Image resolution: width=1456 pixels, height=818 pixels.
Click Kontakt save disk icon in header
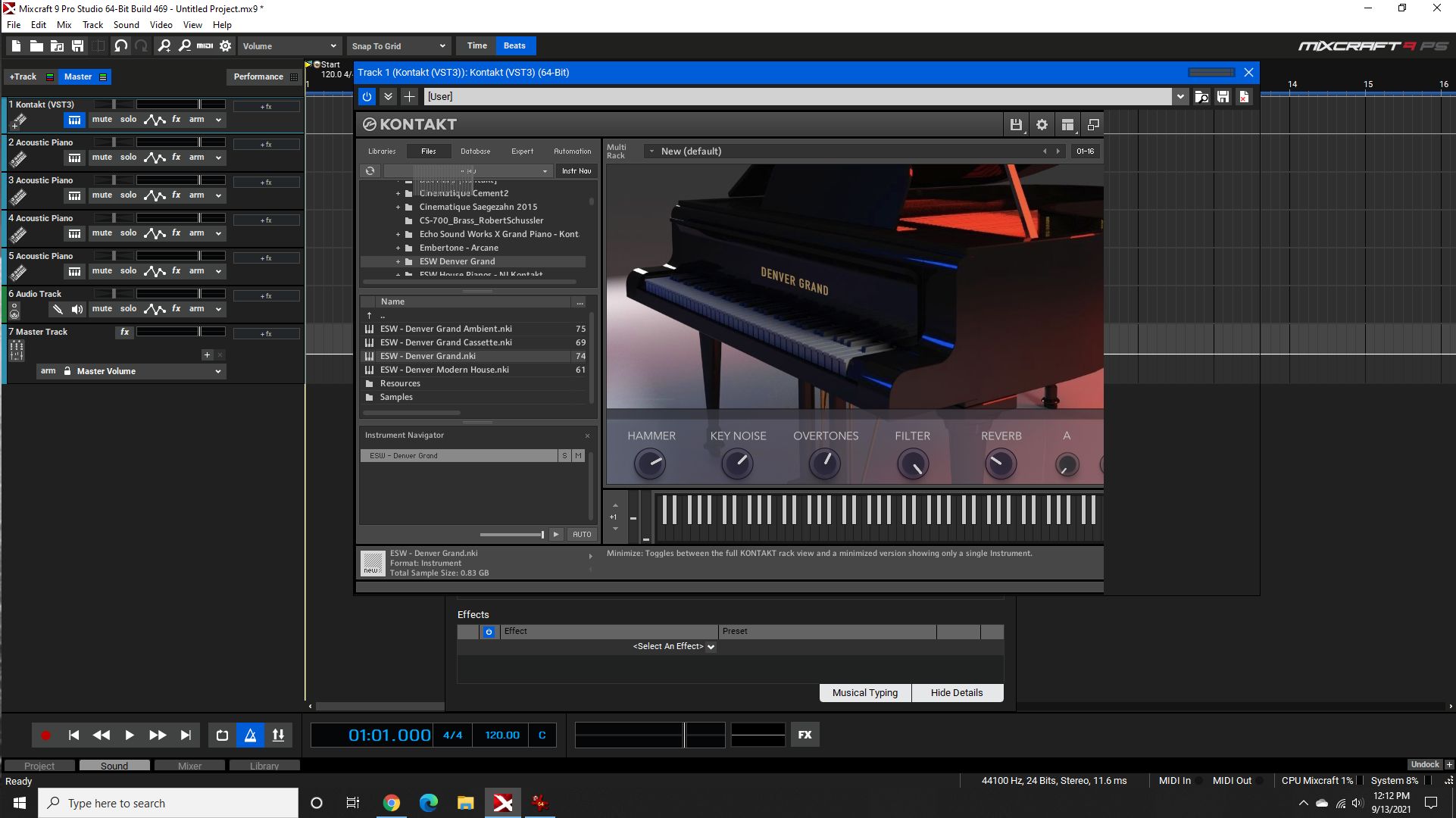1016,125
